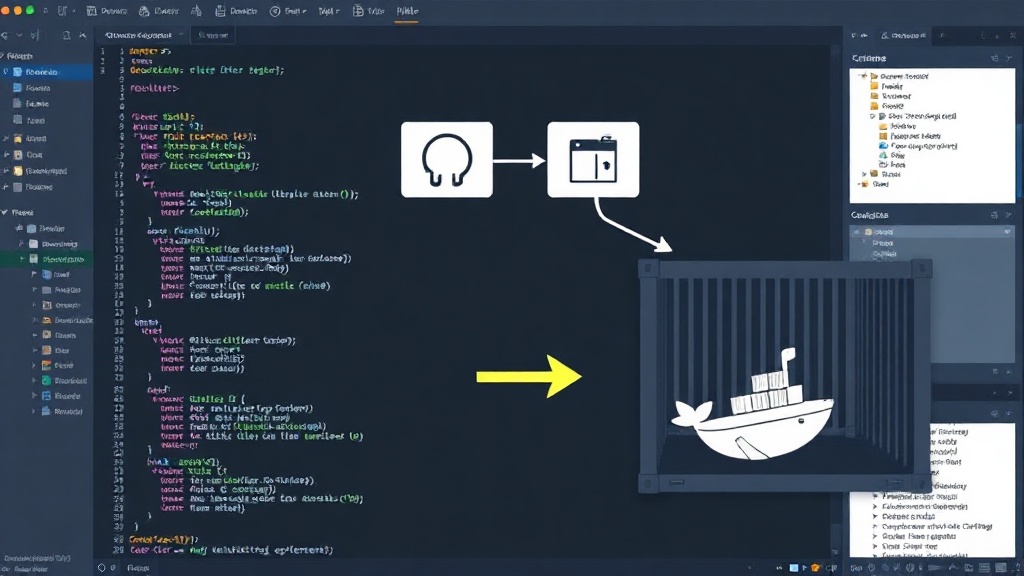Close the right panel with top-right X
The width and height of the screenshot is (1024, 576).
(x=1013, y=35)
